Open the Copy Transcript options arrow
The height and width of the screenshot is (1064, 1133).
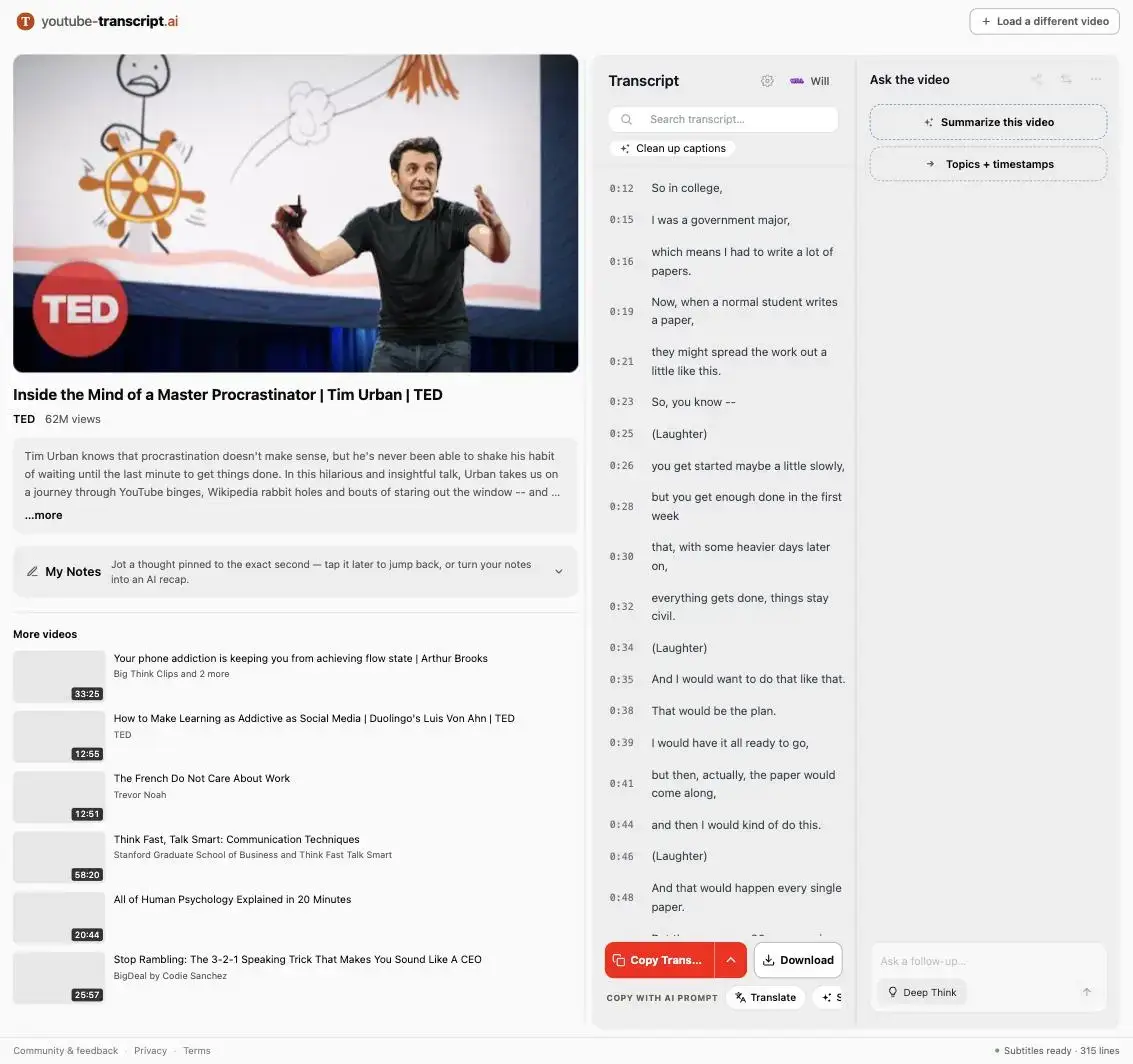pyautogui.click(x=731, y=960)
